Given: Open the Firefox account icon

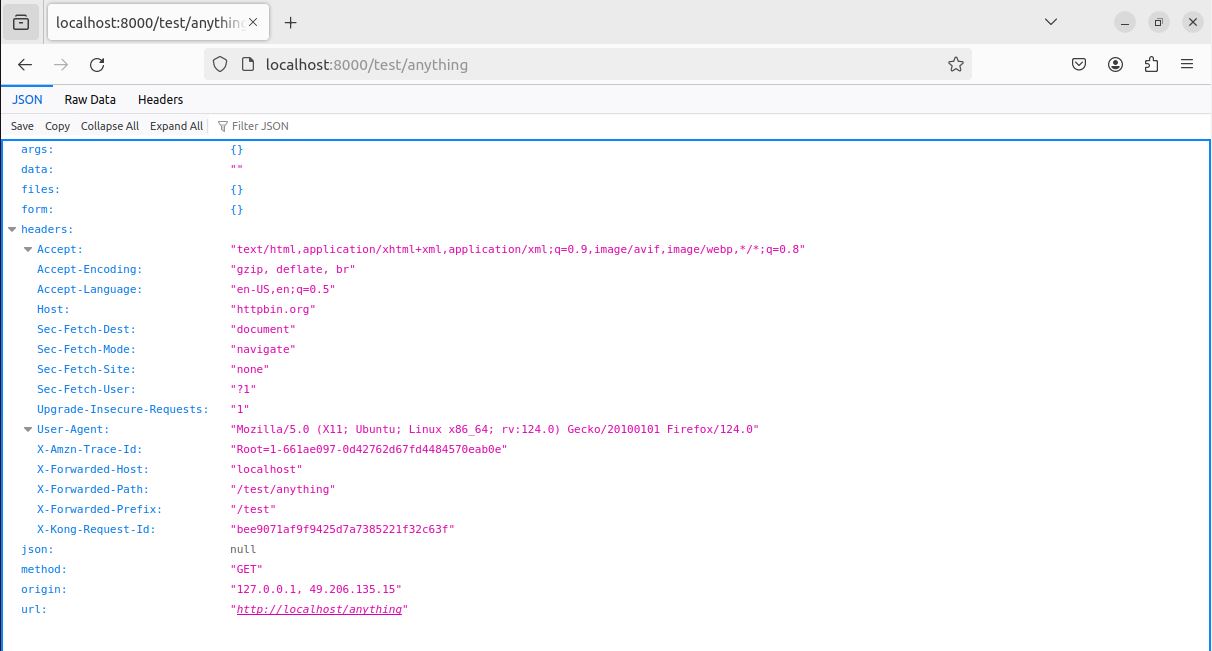Looking at the screenshot, I should 1115,64.
